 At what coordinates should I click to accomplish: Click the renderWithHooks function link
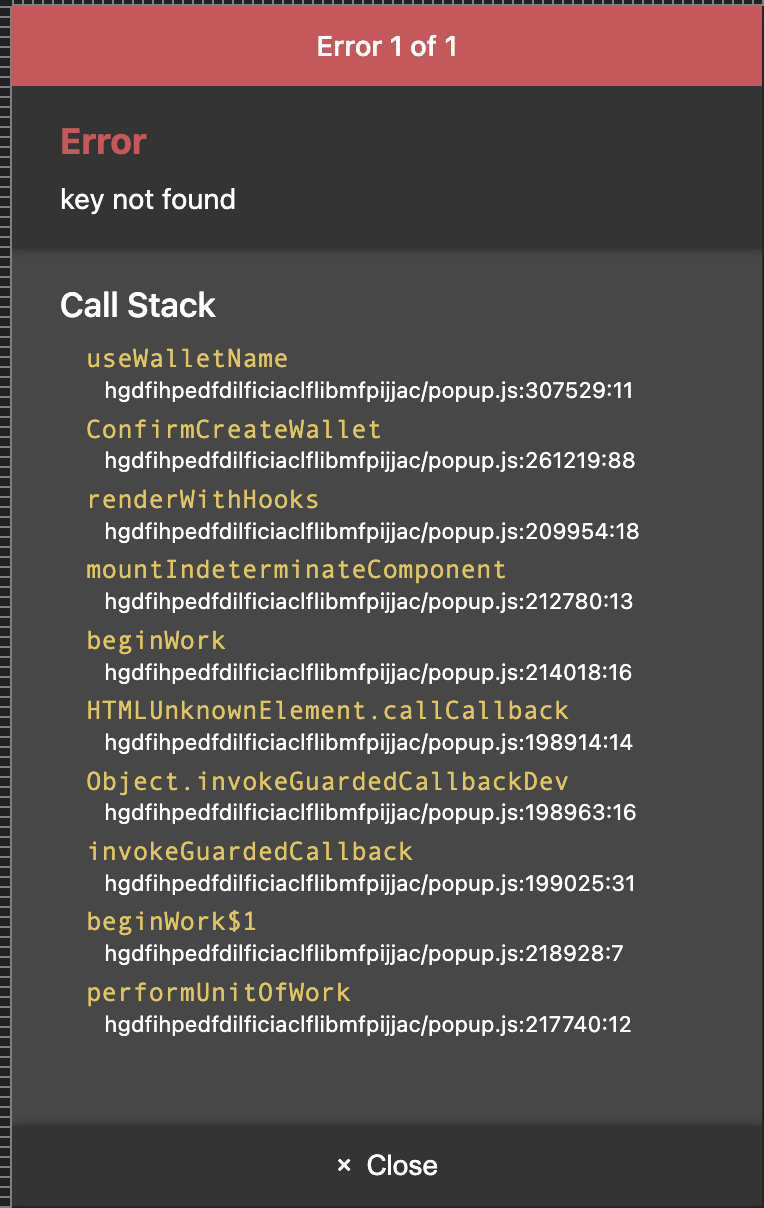[203, 499]
